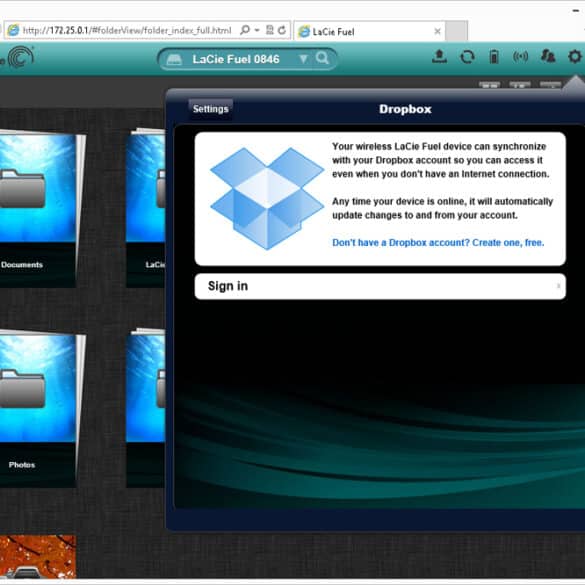Open the users icon in header
585x585 pixels.
coord(548,57)
